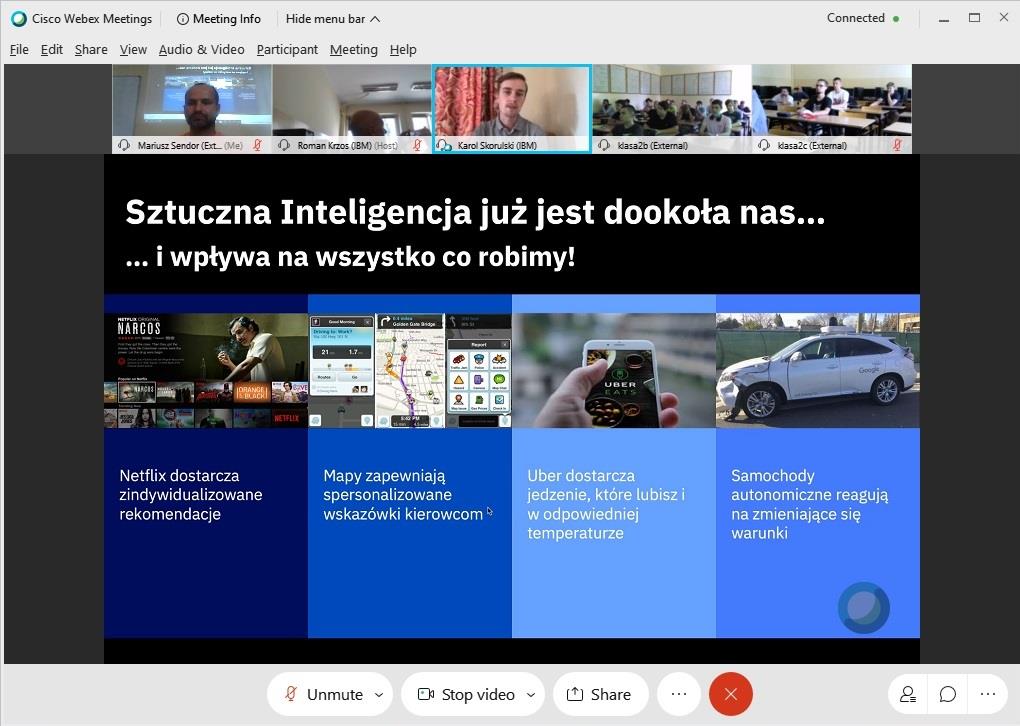Open Meeting Info panel
This screenshot has width=1020, height=726.
click(219, 19)
